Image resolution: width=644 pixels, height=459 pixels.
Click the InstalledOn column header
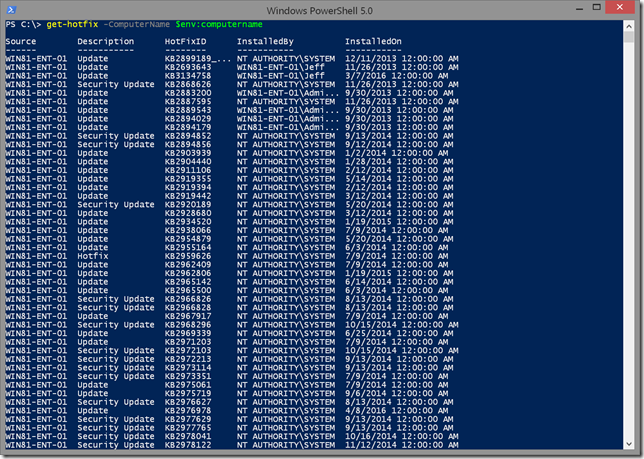coord(373,41)
